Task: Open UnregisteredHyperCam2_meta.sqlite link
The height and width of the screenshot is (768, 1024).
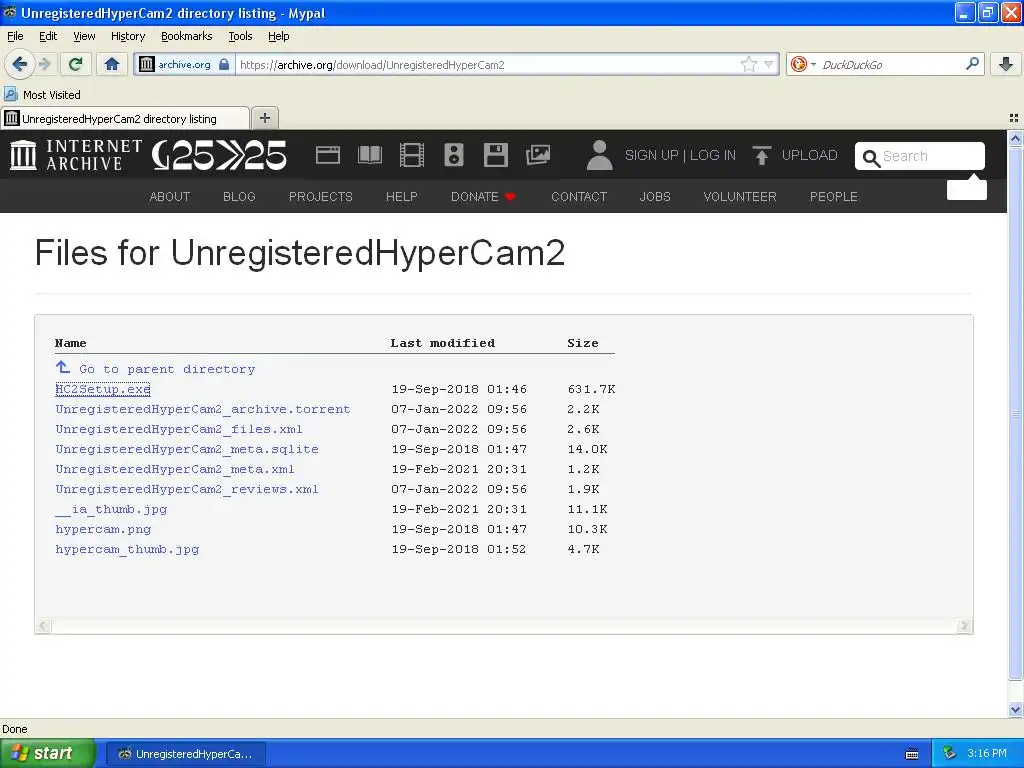Action: [x=187, y=449]
